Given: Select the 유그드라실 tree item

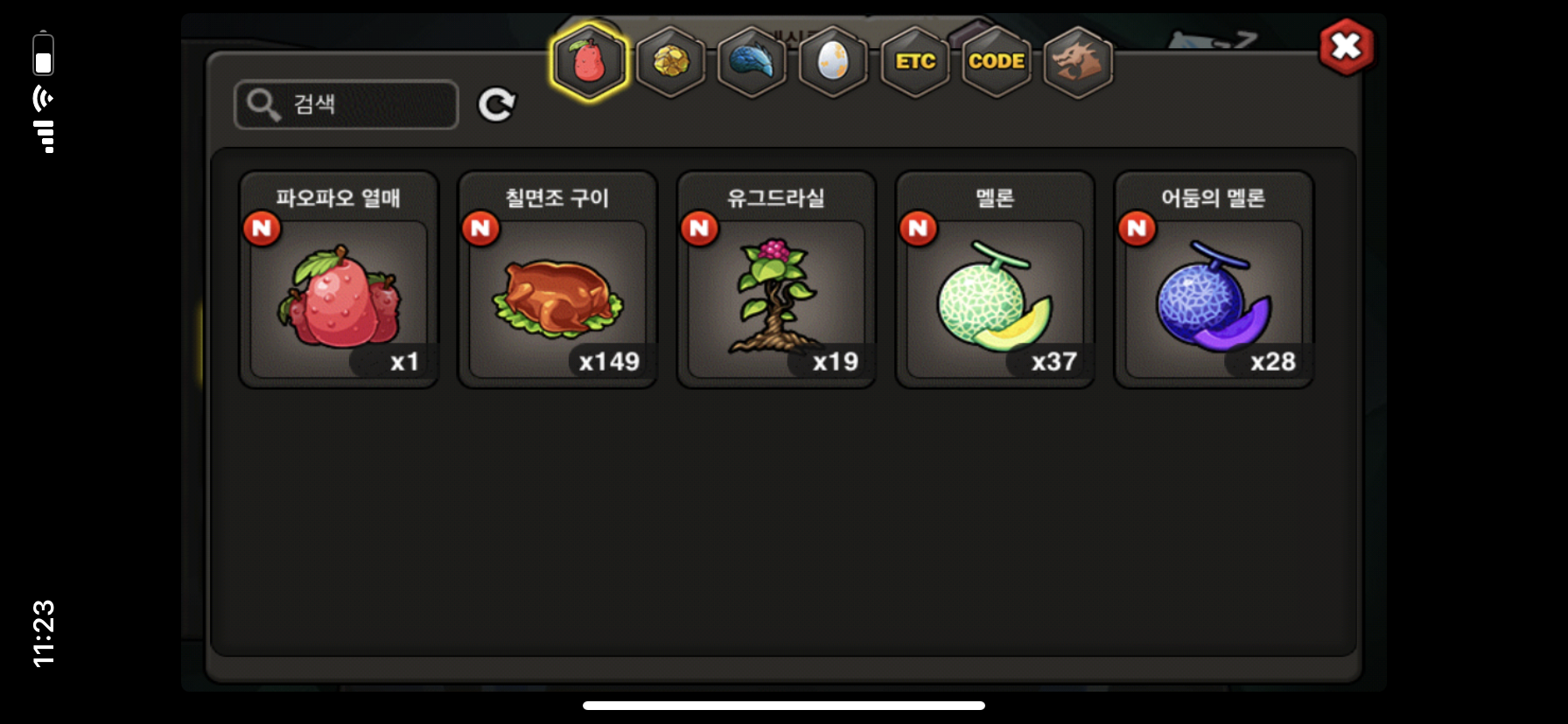Looking at the screenshot, I should 776,280.
